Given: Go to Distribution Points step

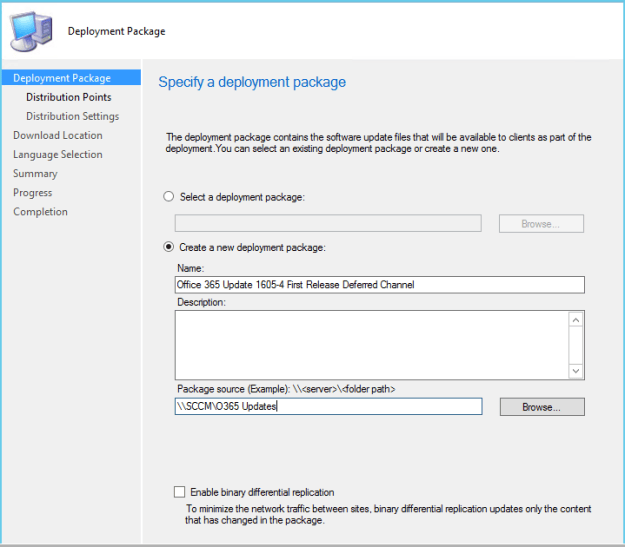Looking at the screenshot, I should [x=69, y=97].
